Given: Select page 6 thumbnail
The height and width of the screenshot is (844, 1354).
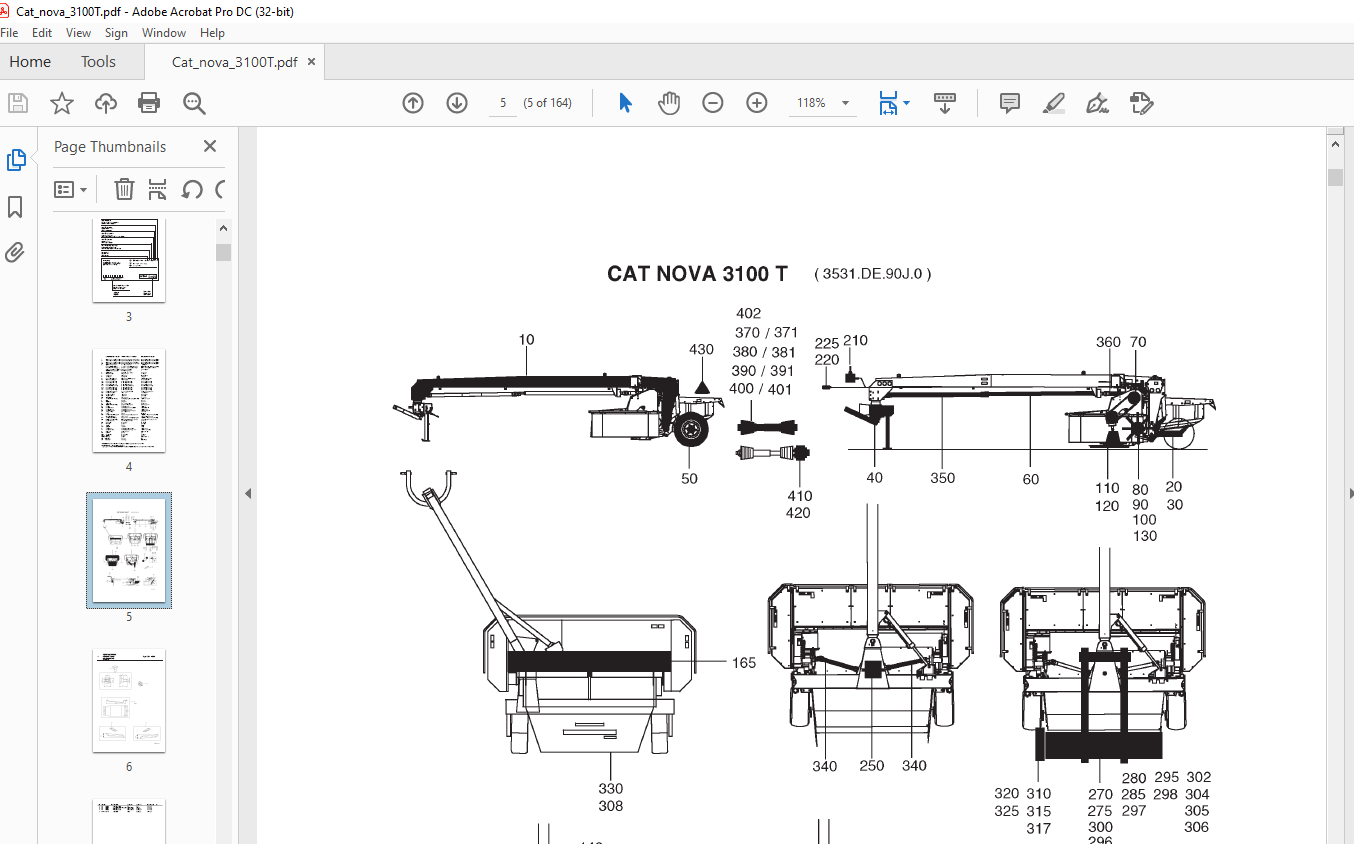Looking at the screenshot, I should 129,701.
